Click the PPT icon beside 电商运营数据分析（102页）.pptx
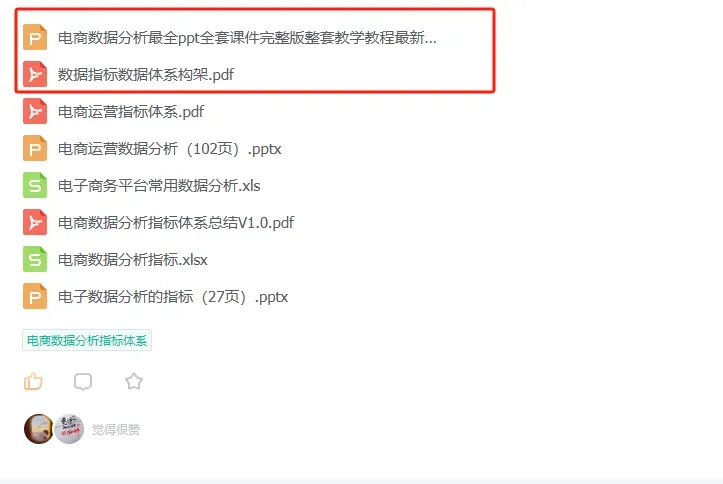 pos(35,148)
